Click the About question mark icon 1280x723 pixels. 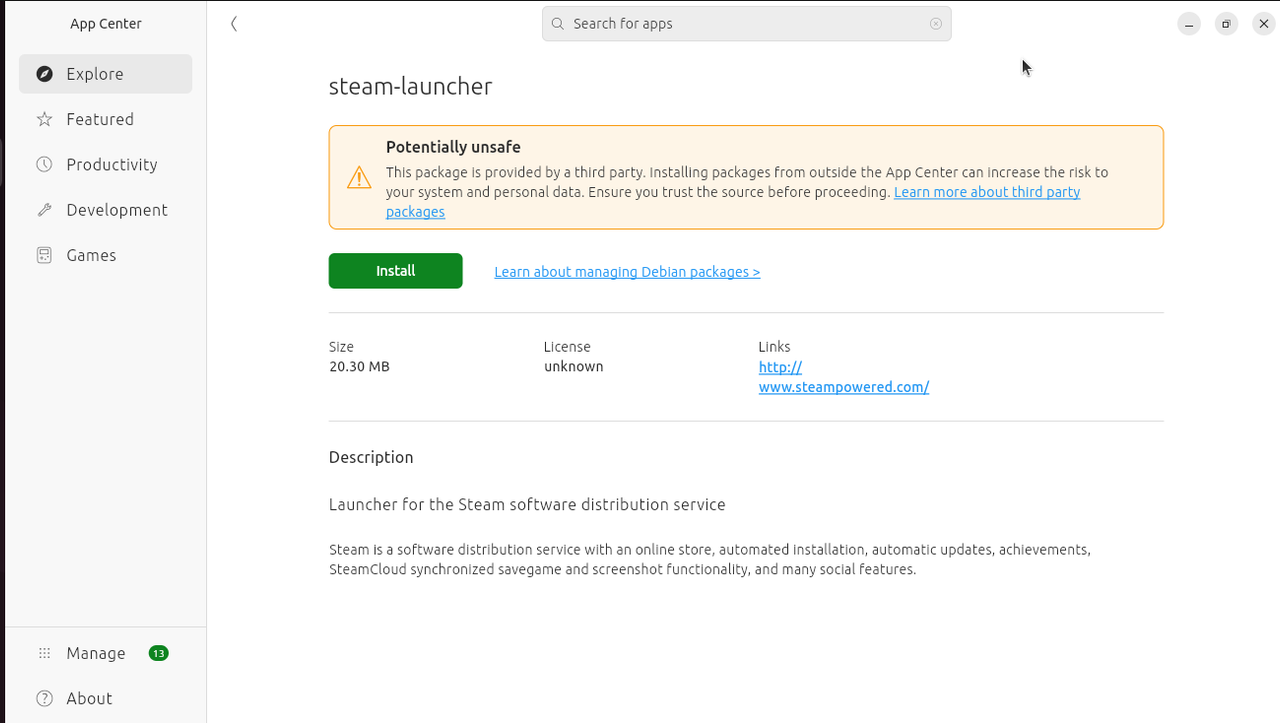click(x=44, y=698)
